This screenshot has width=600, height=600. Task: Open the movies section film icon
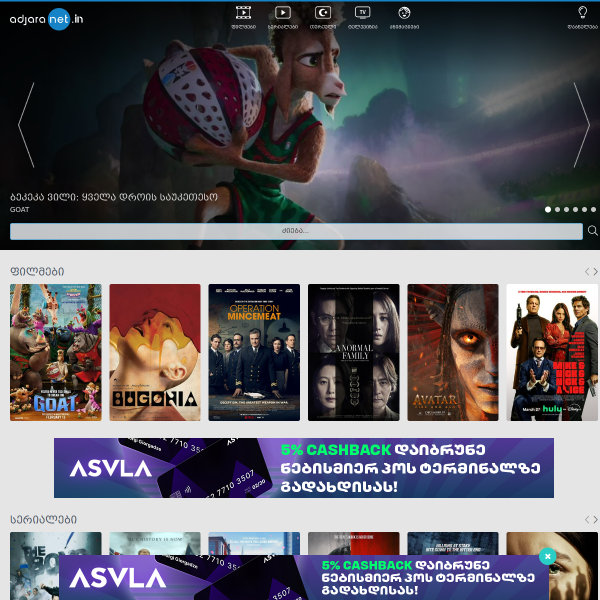coord(243,13)
